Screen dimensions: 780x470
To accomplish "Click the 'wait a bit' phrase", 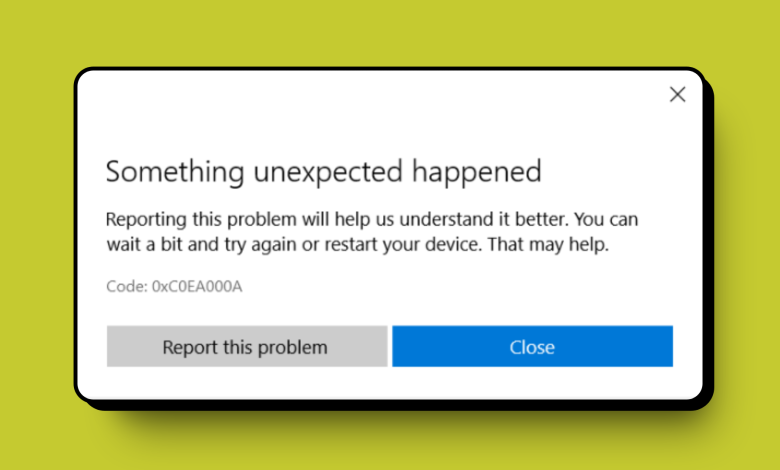I will click(142, 243).
